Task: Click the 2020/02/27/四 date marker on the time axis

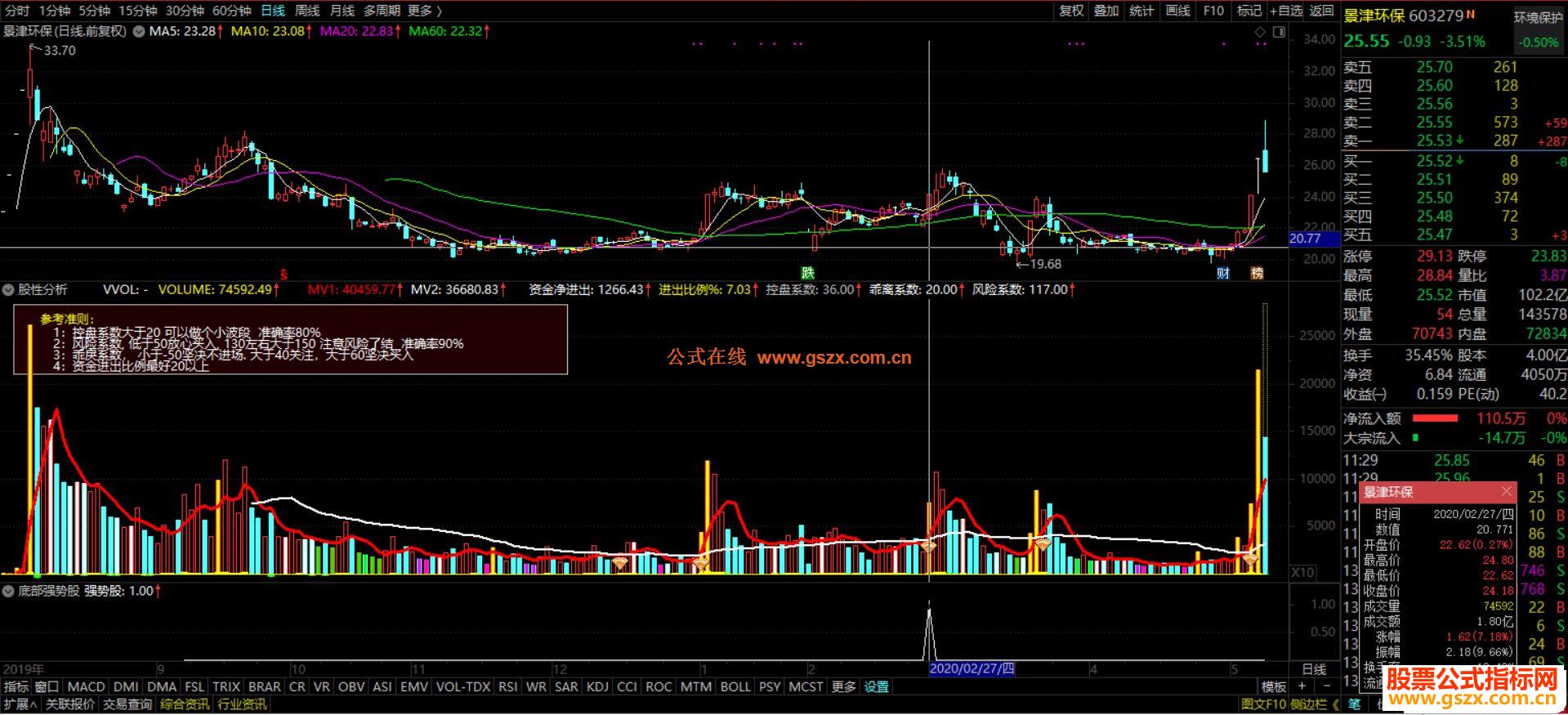Action: [x=972, y=668]
